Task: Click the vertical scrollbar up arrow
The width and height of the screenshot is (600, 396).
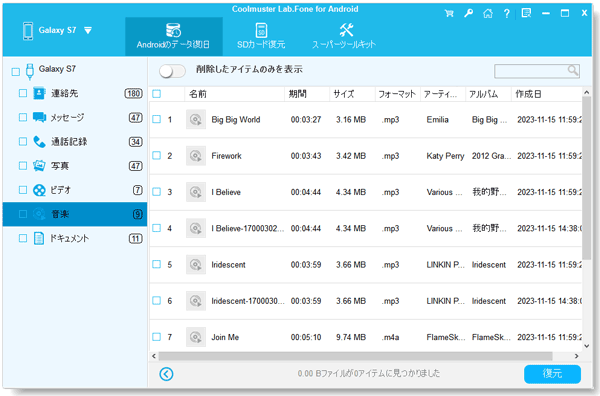Action: pyautogui.click(x=587, y=92)
